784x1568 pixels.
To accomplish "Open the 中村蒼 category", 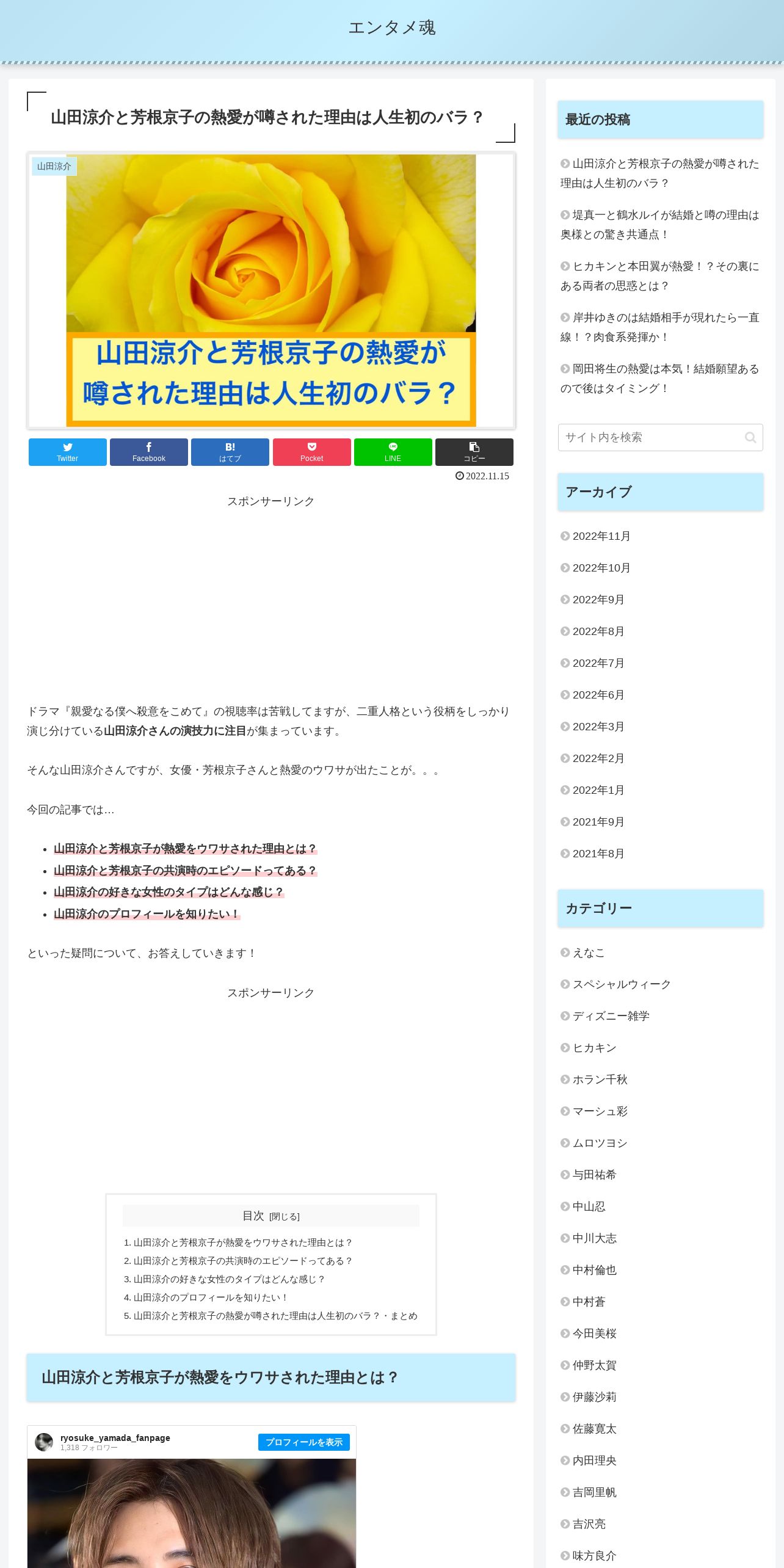I will (589, 1302).
